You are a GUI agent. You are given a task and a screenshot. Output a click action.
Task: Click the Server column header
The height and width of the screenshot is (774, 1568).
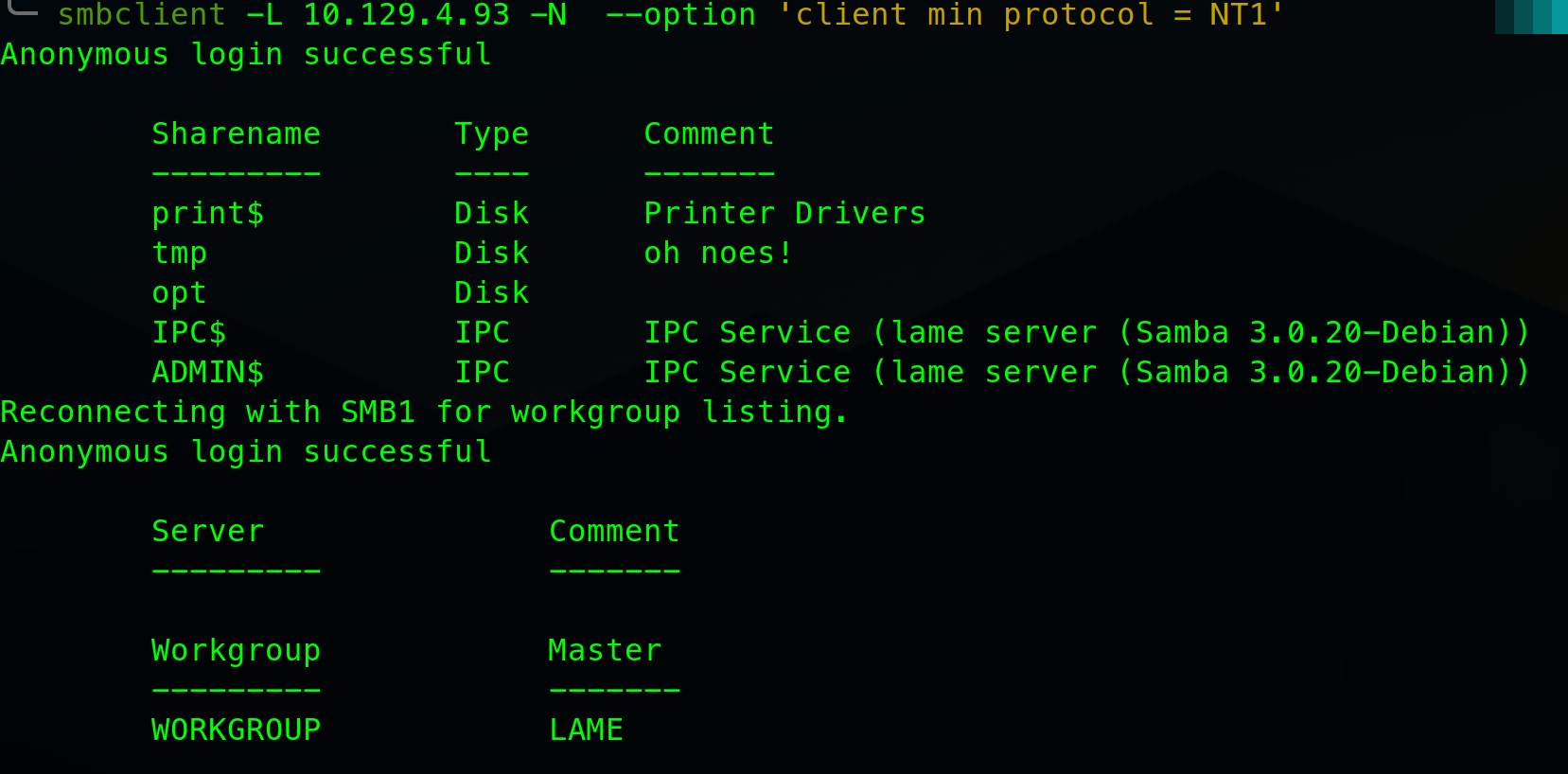[208, 532]
